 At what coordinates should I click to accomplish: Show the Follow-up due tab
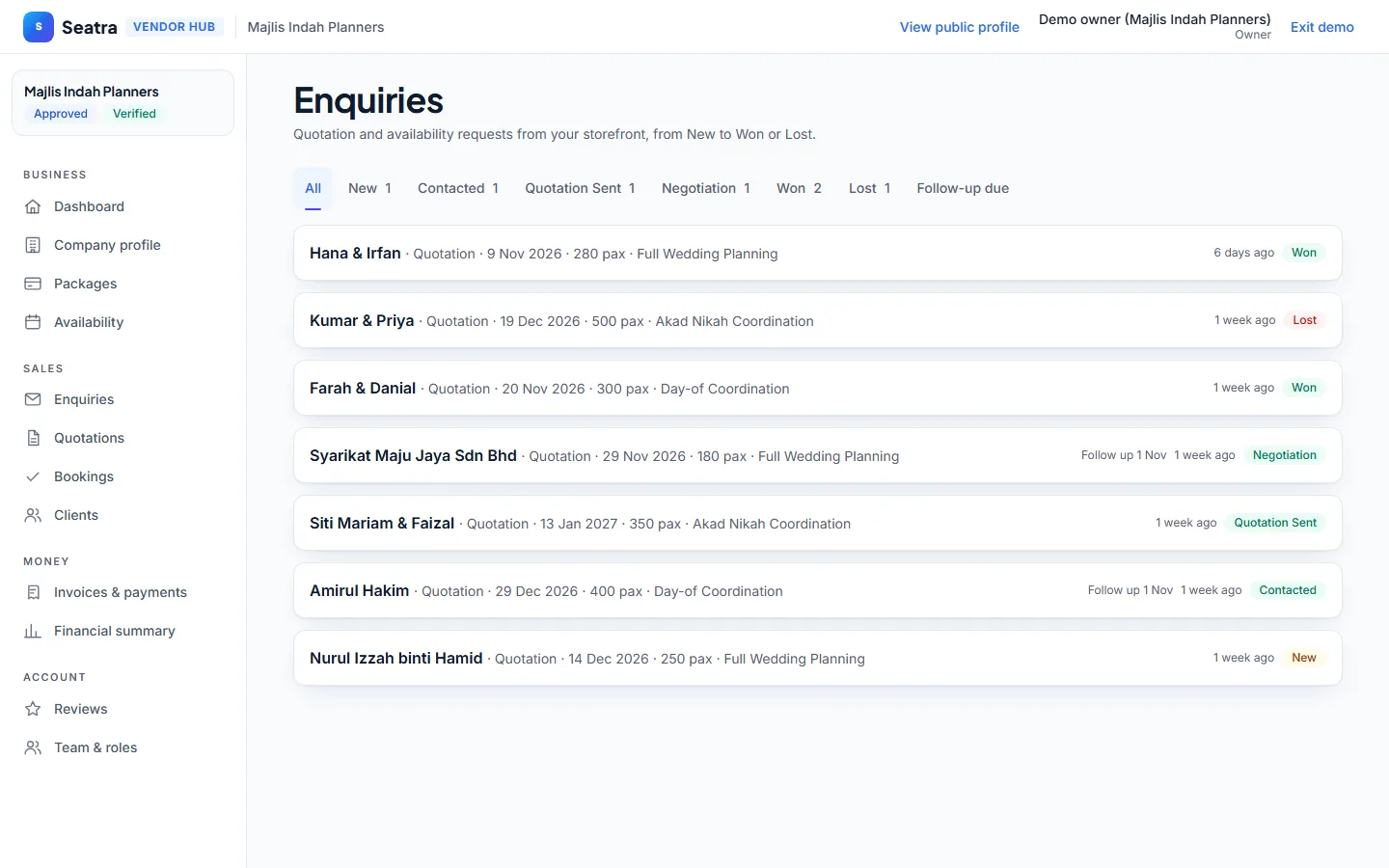tap(963, 188)
